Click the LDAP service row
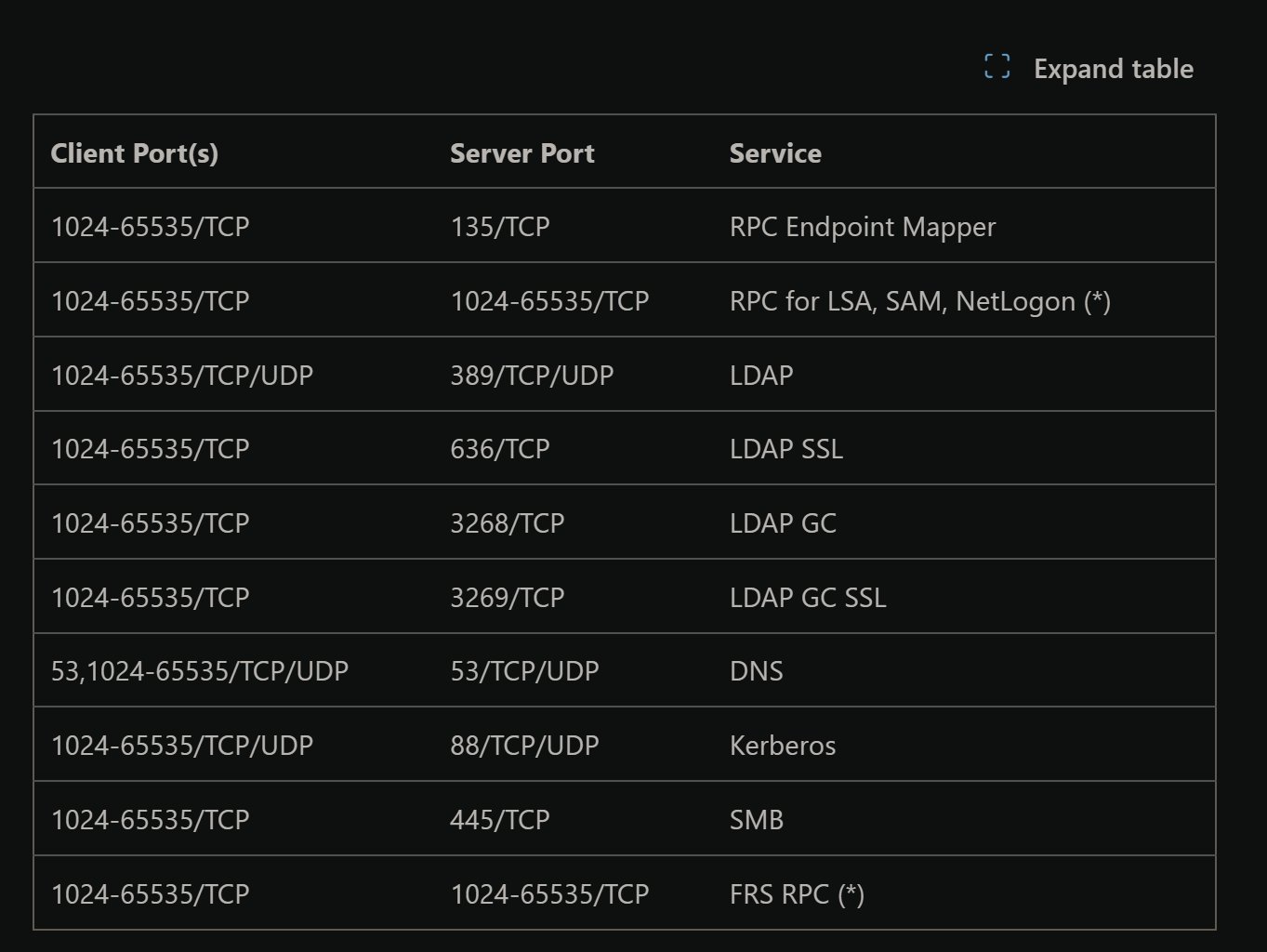 760,375
